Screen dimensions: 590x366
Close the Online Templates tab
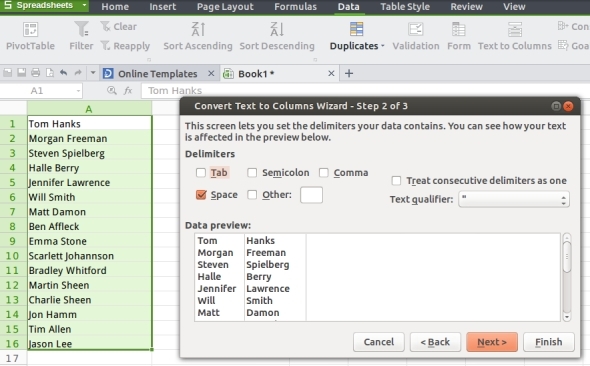(211, 73)
